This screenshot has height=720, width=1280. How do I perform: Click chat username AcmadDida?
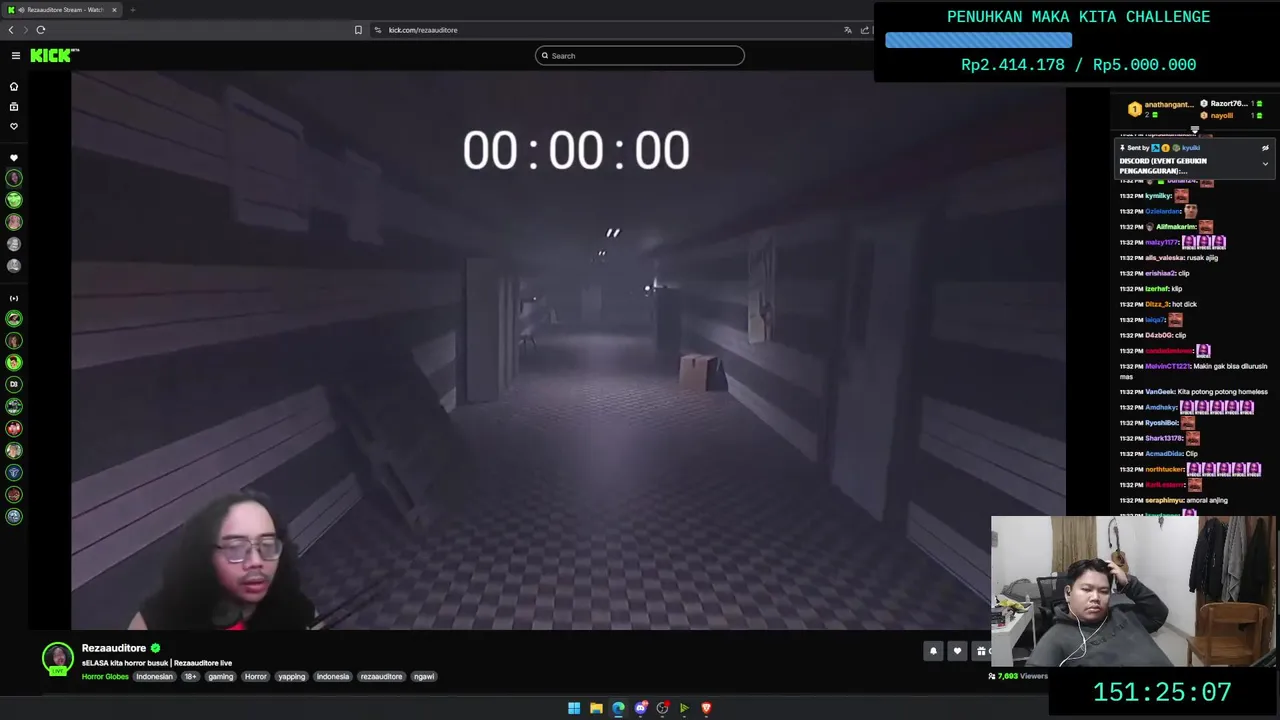point(1164,454)
